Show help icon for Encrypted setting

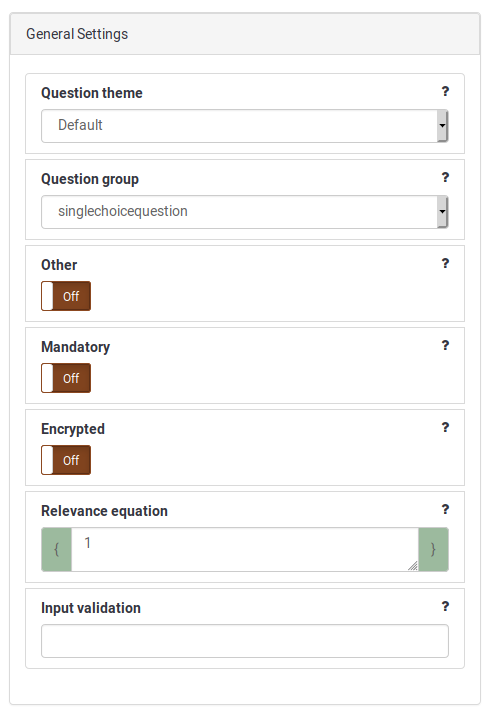pos(445,428)
